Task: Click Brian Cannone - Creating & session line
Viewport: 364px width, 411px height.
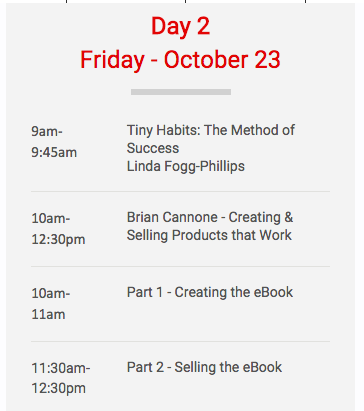Action: coord(210,217)
